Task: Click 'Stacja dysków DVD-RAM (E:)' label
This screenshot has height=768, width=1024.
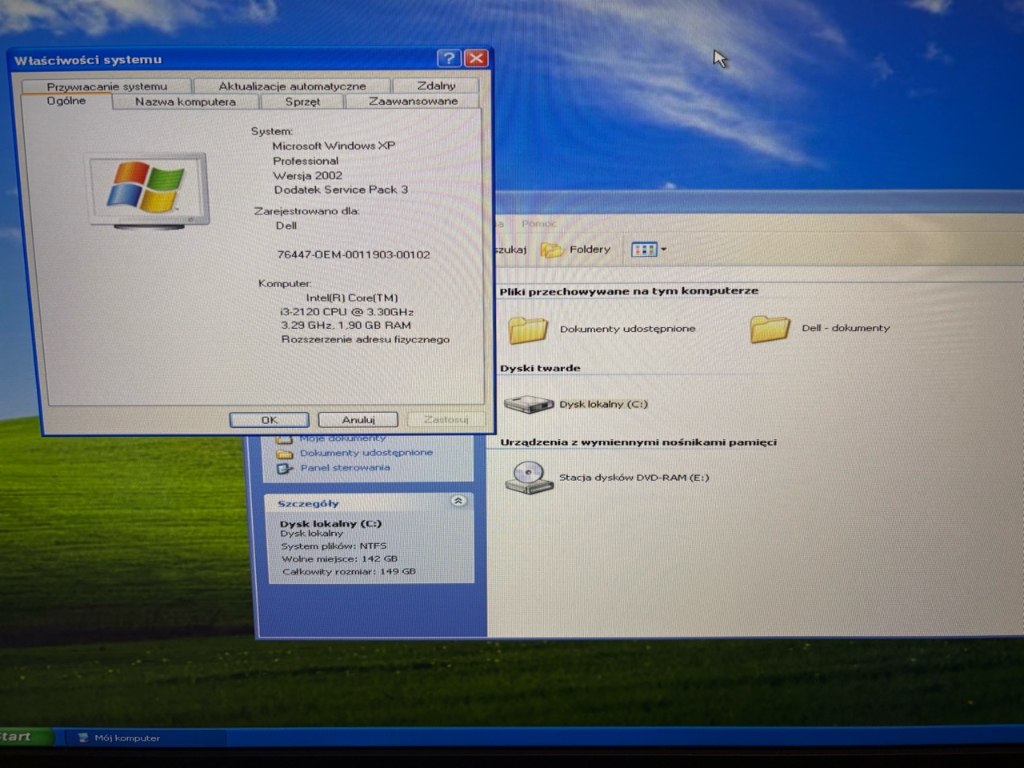Action: (x=634, y=477)
